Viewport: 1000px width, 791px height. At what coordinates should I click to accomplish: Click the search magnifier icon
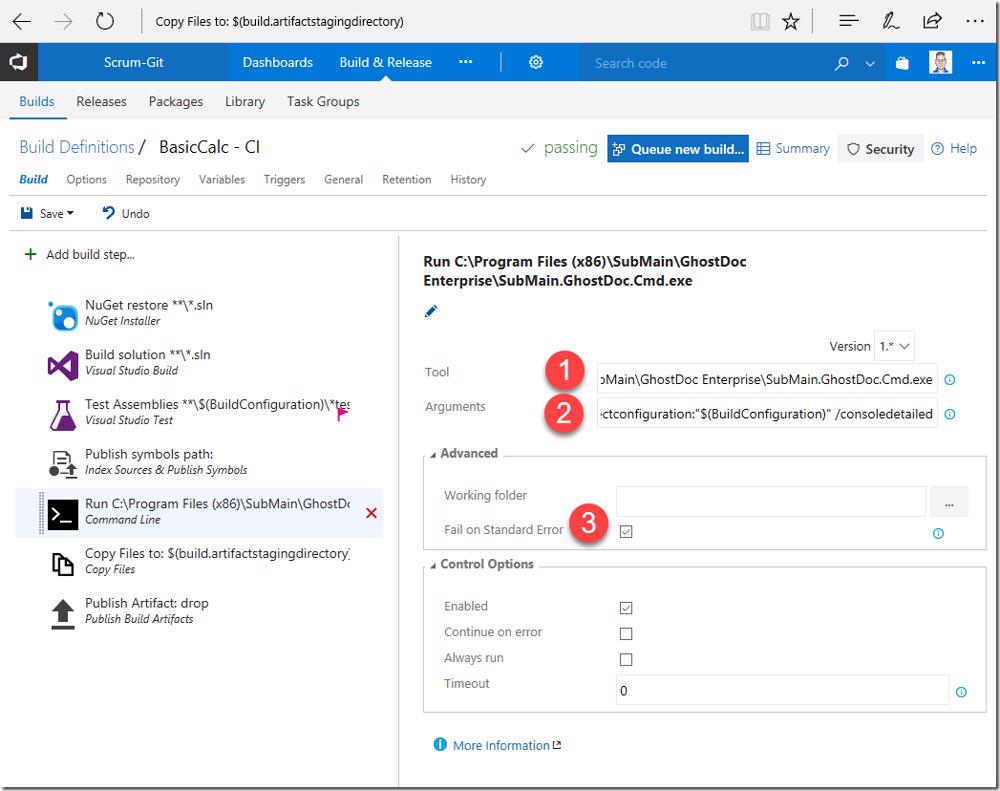[x=842, y=63]
